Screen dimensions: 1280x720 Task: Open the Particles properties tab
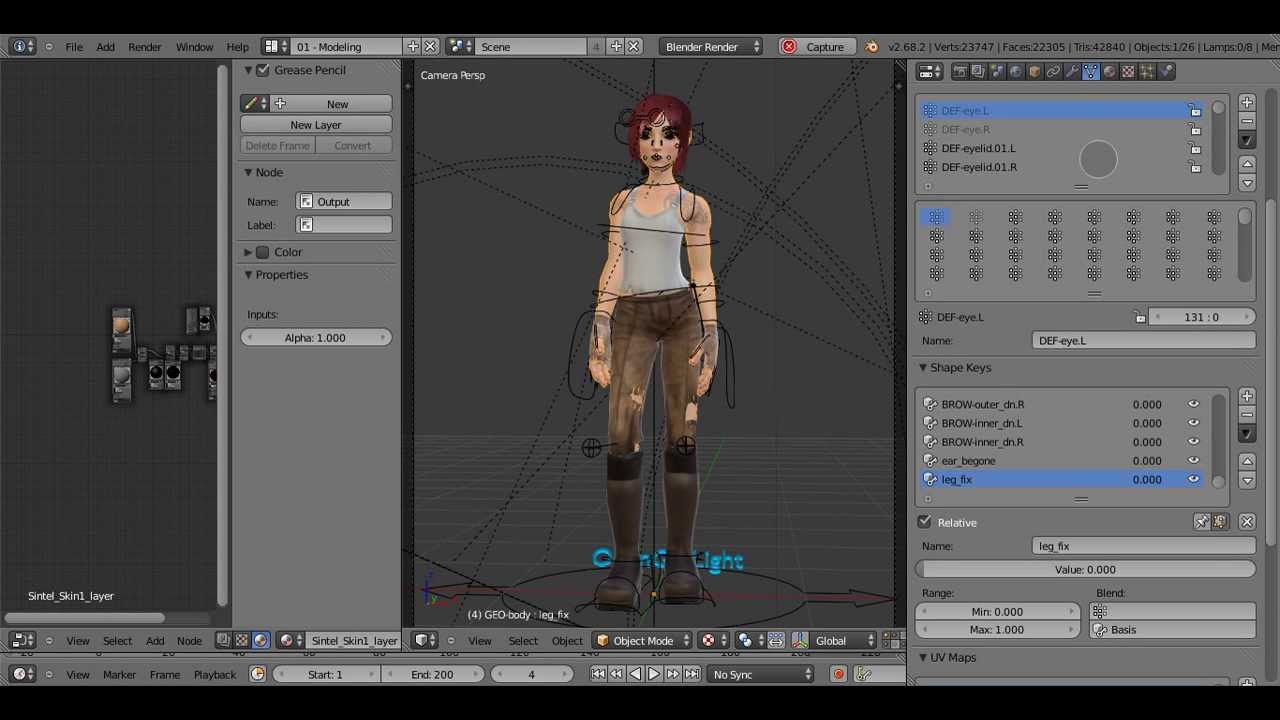(1147, 71)
